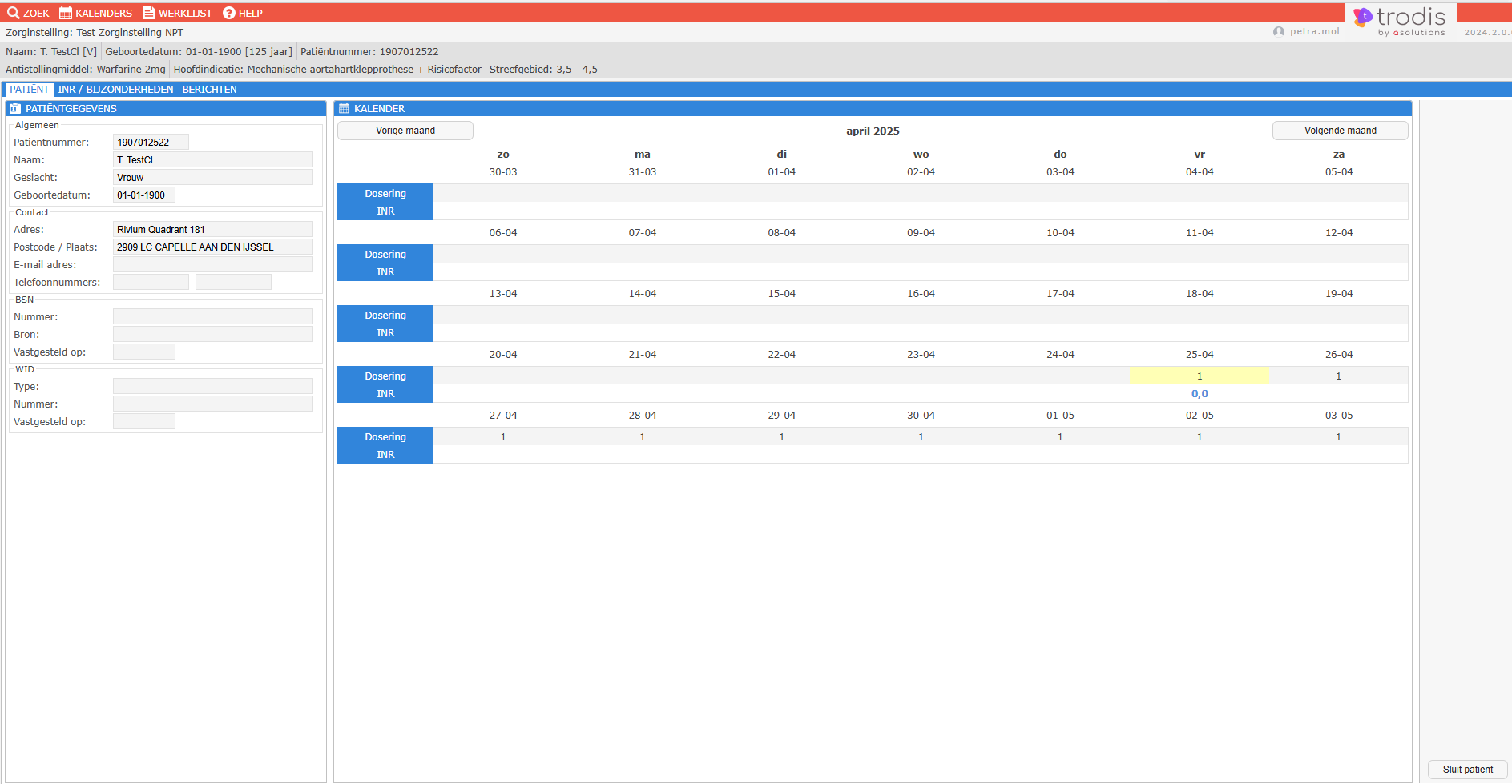Select the highlighted dosering cell for 25-04
This screenshot has width=1512, height=784.
pyautogui.click(x=1199, y=376)
